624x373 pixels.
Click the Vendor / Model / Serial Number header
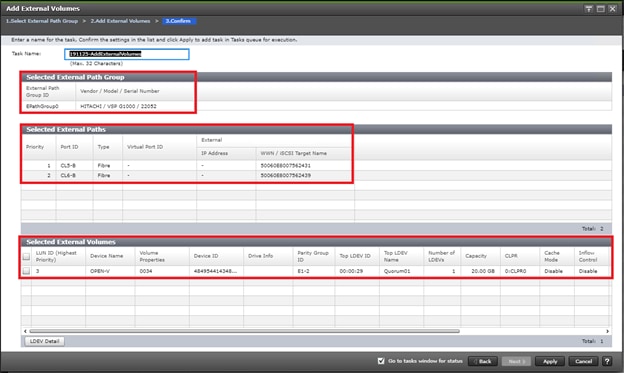(x=120, y=91)
